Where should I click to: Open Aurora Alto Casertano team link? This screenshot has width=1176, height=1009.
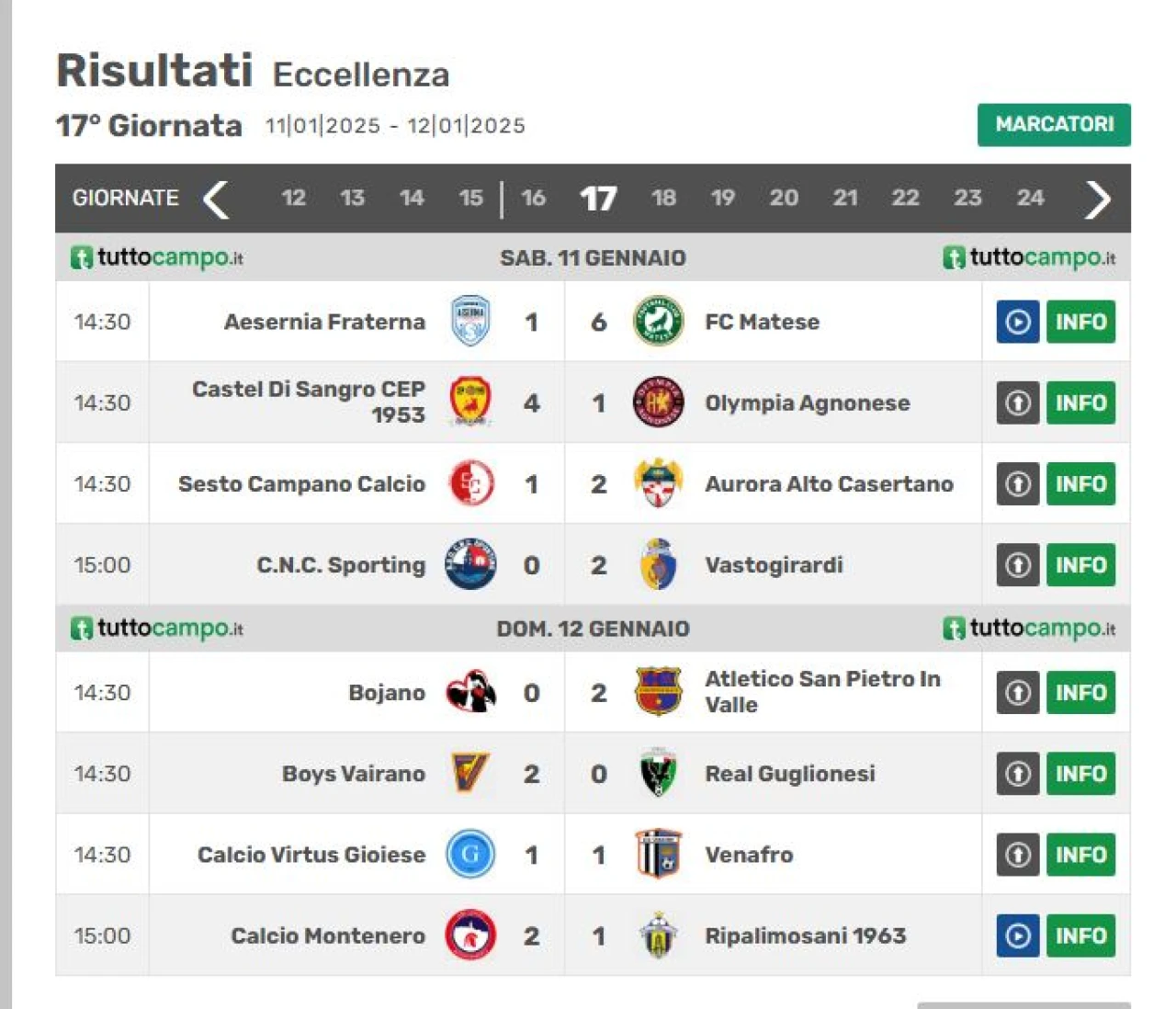829,483
